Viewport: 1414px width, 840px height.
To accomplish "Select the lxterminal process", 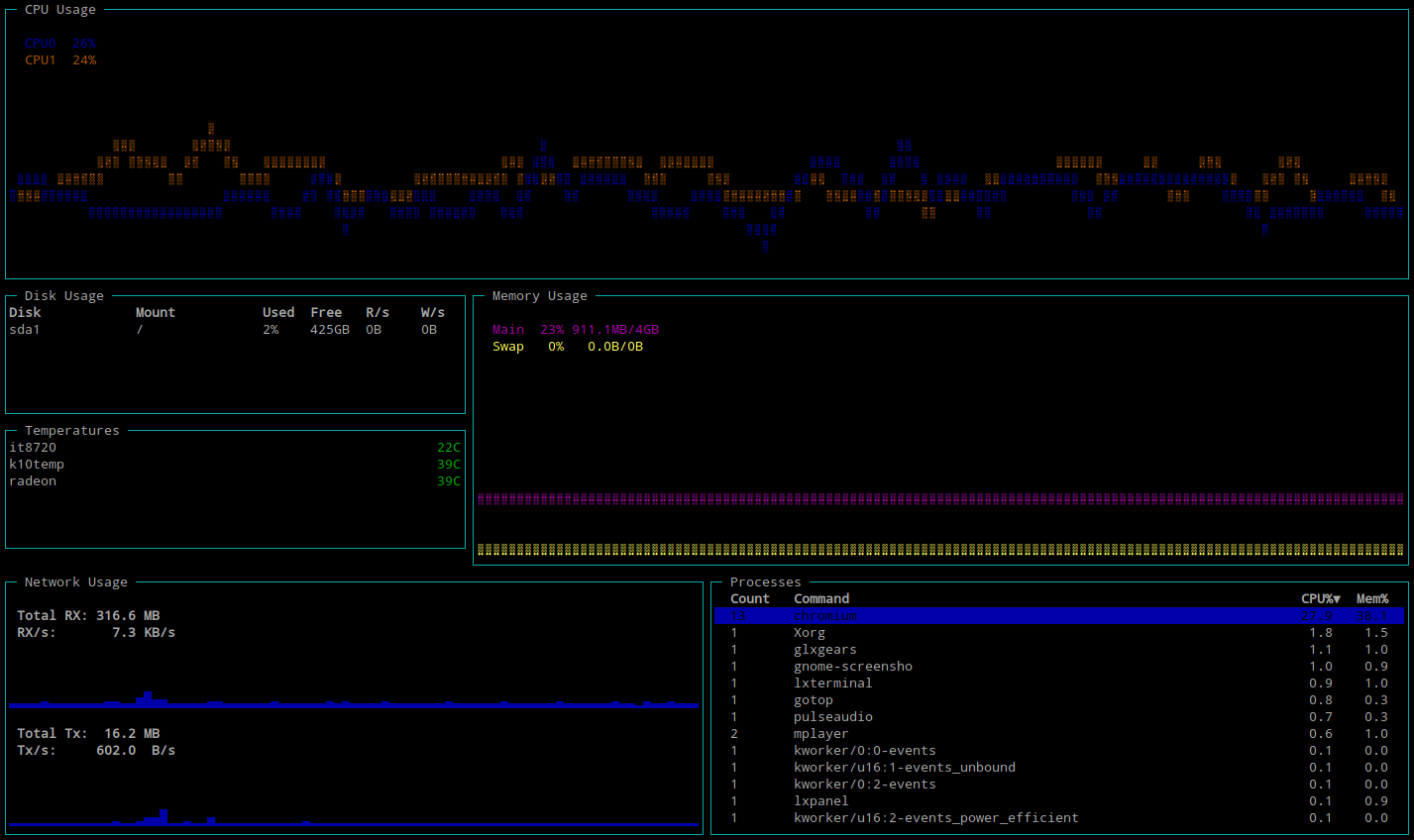I will 1059,683.
